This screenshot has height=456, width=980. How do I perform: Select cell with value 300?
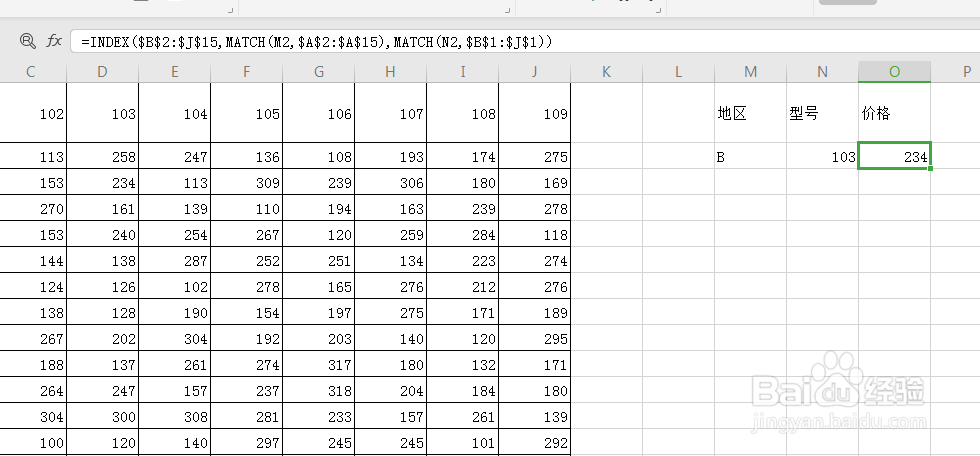click(102, 416)
